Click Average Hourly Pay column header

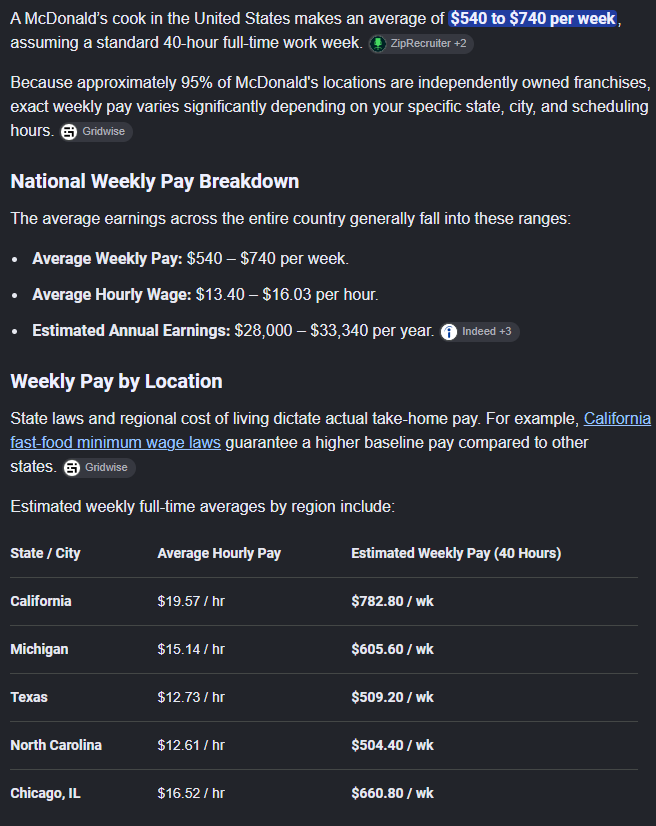click(x=219, y=554)
